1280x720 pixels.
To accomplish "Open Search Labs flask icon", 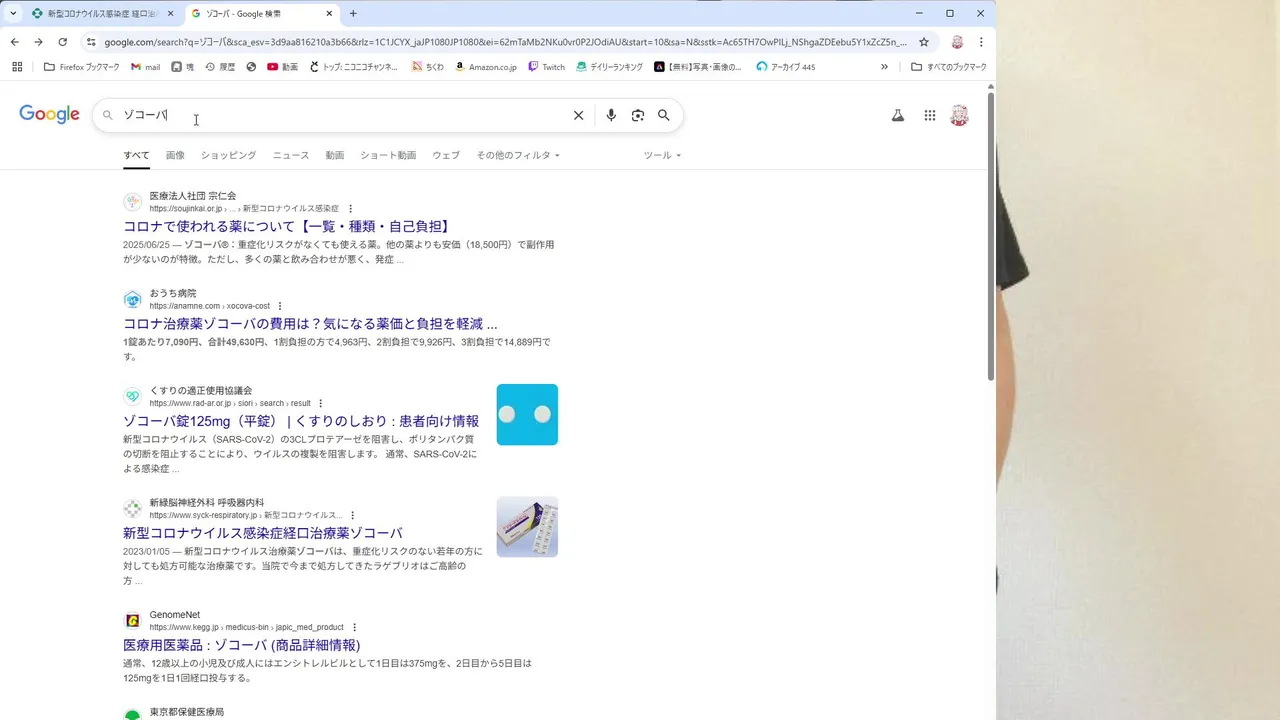I will (898, 115).
